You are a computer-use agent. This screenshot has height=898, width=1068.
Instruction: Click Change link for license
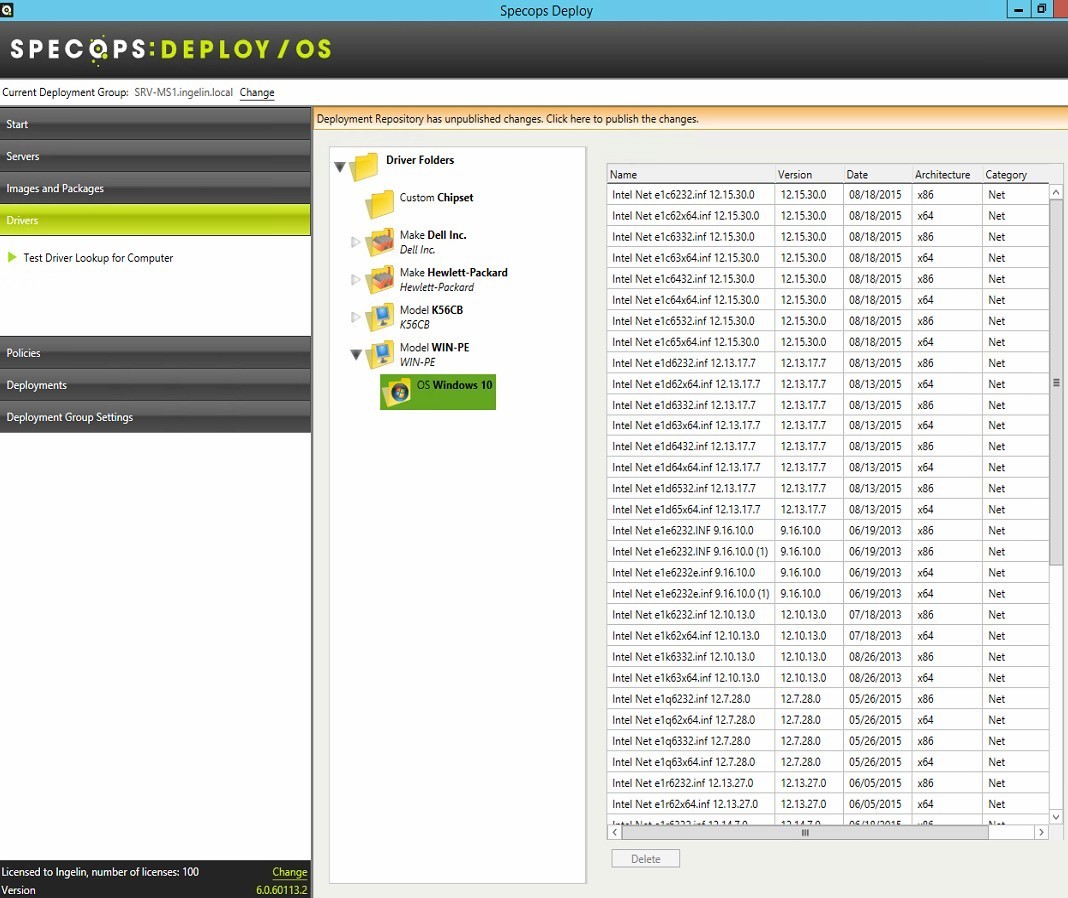[x=289, y=871]
